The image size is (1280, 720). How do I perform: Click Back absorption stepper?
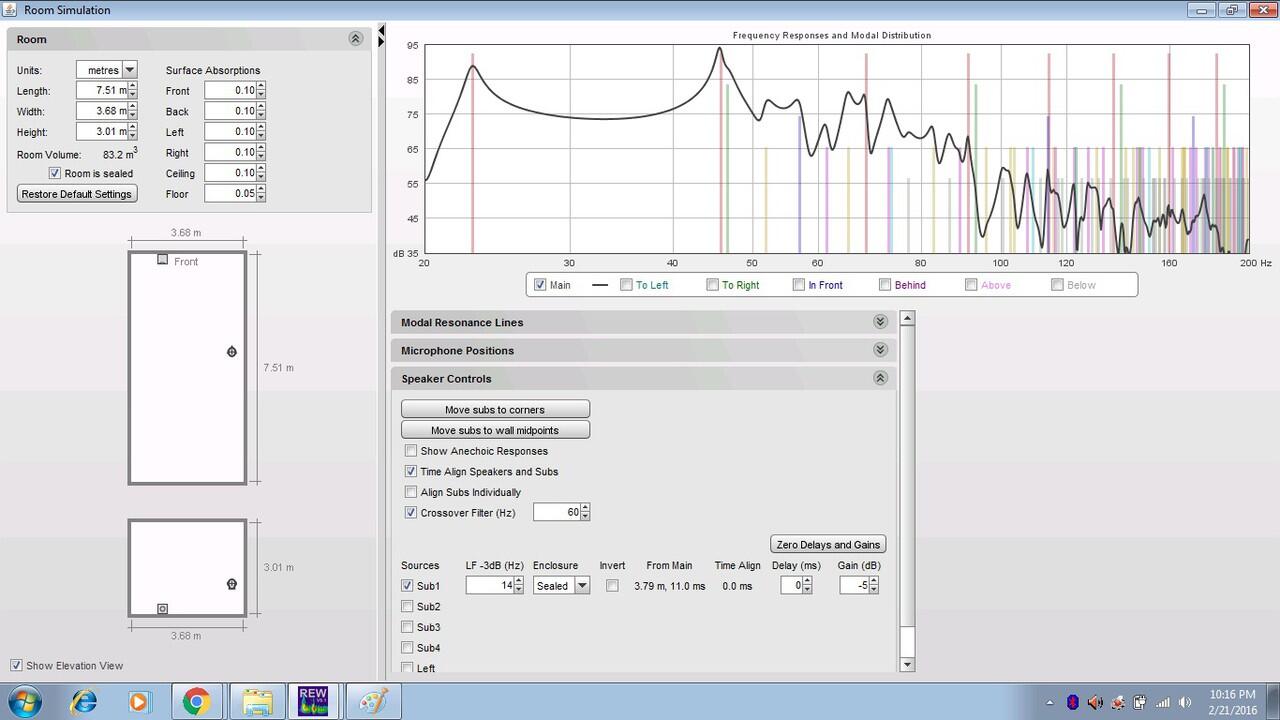coord(261,111)
